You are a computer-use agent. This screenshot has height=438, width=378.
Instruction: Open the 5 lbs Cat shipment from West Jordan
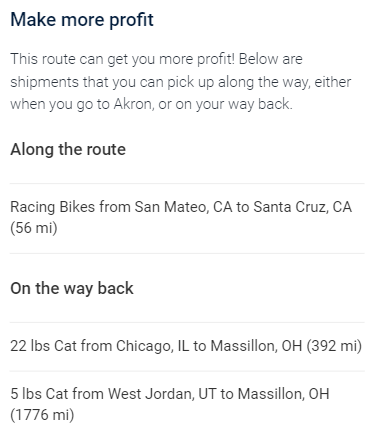click(x=187, y=404)
